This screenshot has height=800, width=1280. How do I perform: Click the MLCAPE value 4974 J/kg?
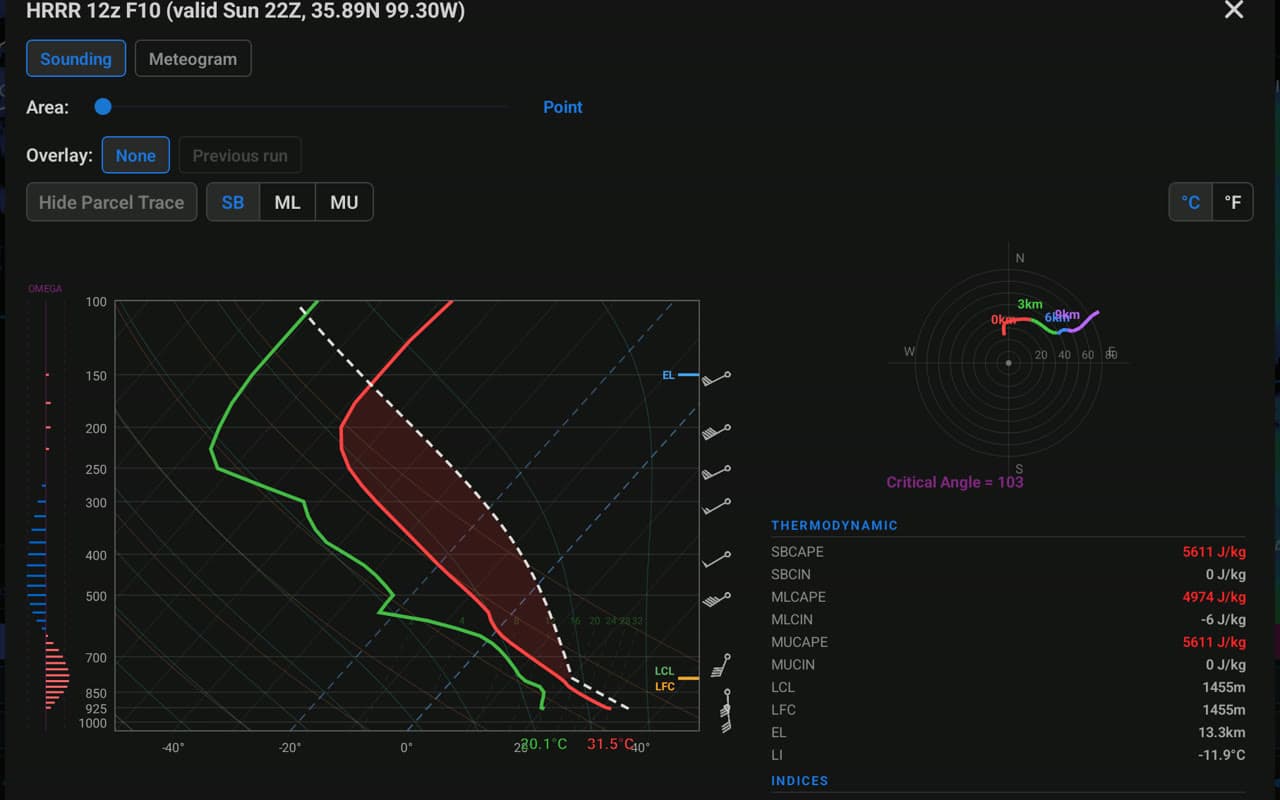[x=1214, y=597]
